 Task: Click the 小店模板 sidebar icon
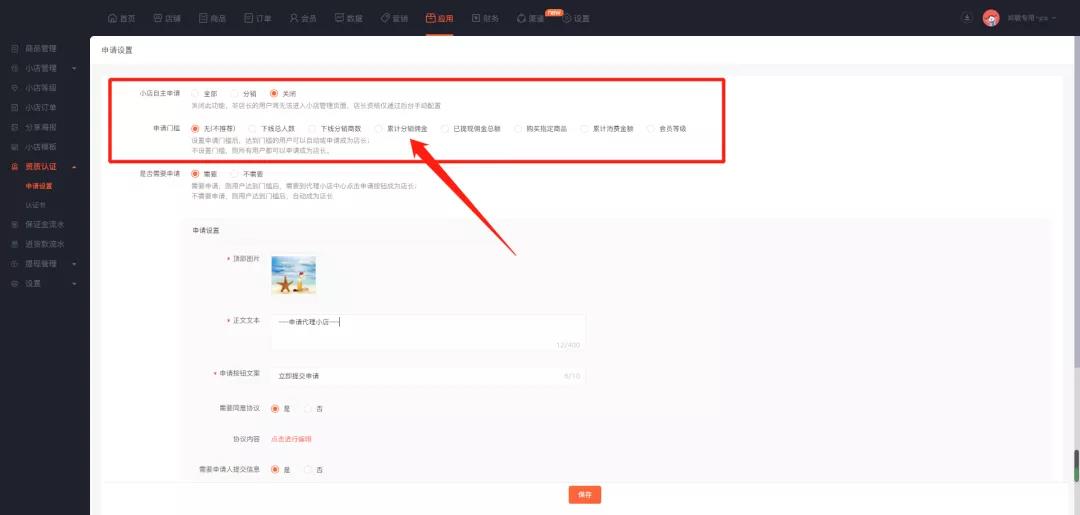click(x=14, y=147)
